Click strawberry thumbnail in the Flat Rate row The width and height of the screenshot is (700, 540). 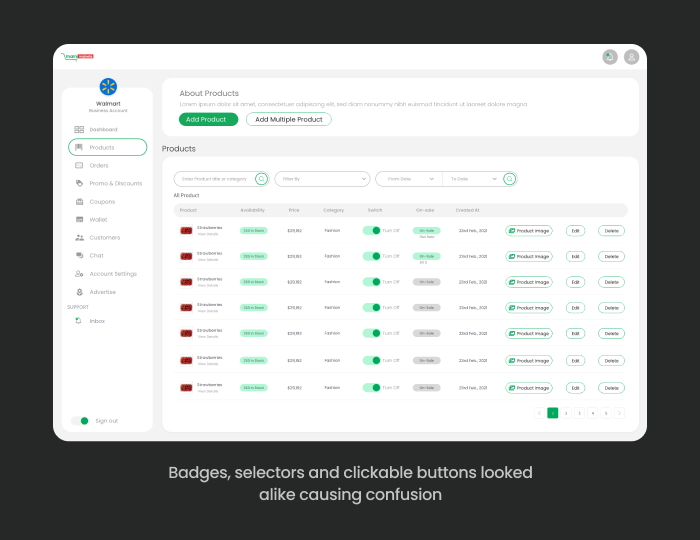pos(186,231)
